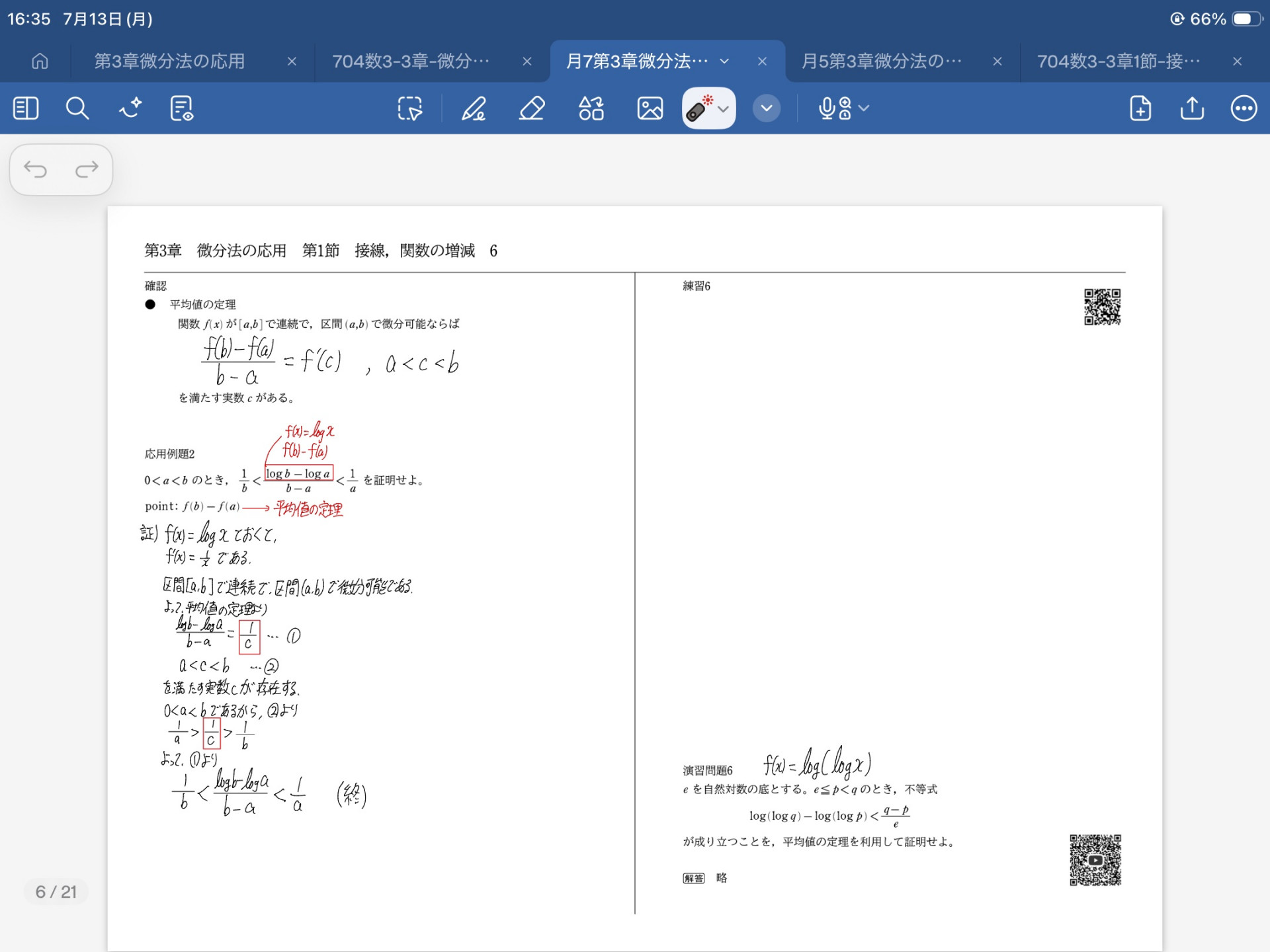Image resolution: width=1270 pixels, height=952 pixels.
Task: Undo the last stroke
Action: coord(36,170)
